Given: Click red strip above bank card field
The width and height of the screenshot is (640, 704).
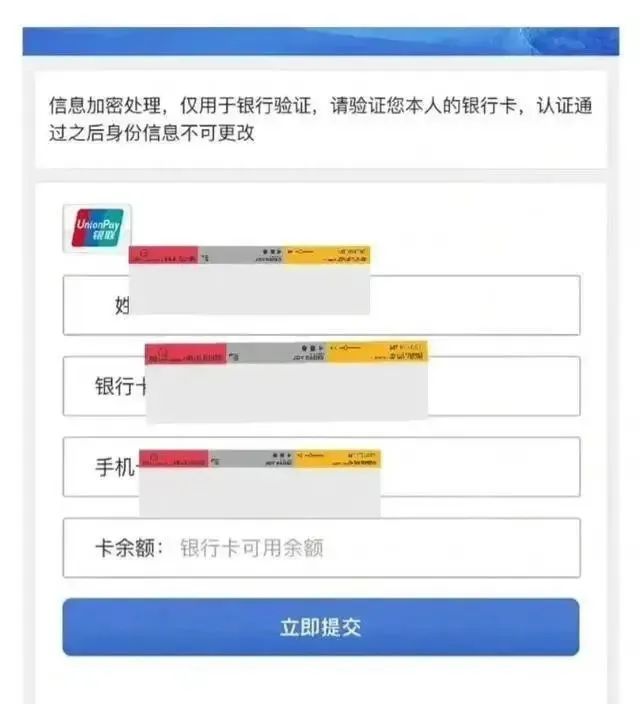Looking at the screenshot, I should (x=186, y=353).
